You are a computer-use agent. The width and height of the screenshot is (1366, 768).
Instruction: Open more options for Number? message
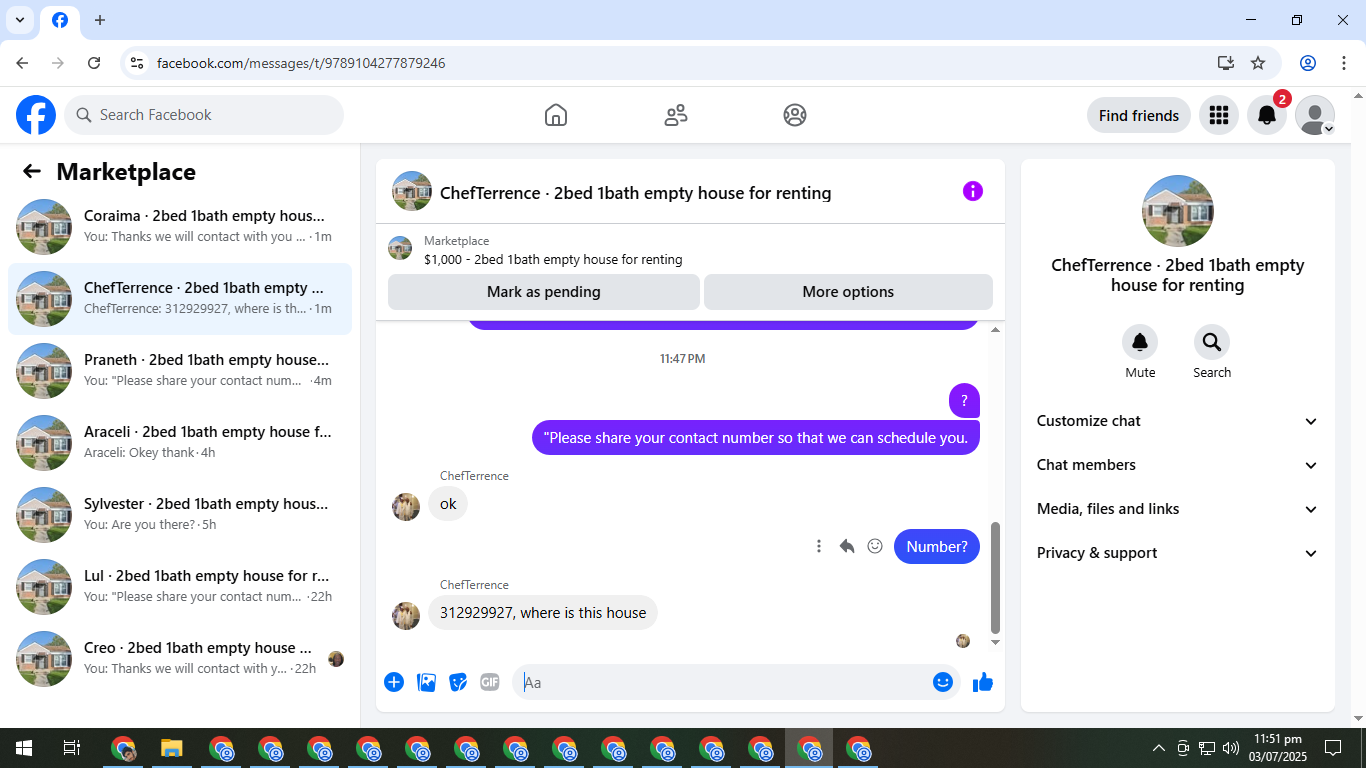(x=819, y=546)
